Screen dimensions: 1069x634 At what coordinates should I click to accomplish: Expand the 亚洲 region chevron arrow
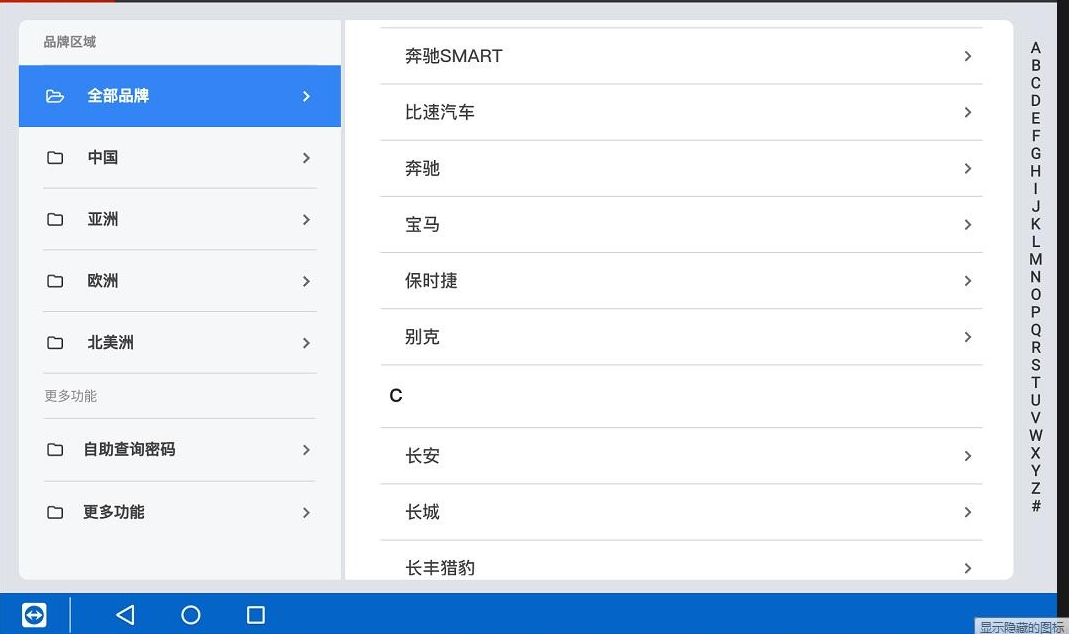[x=306, y=220]
